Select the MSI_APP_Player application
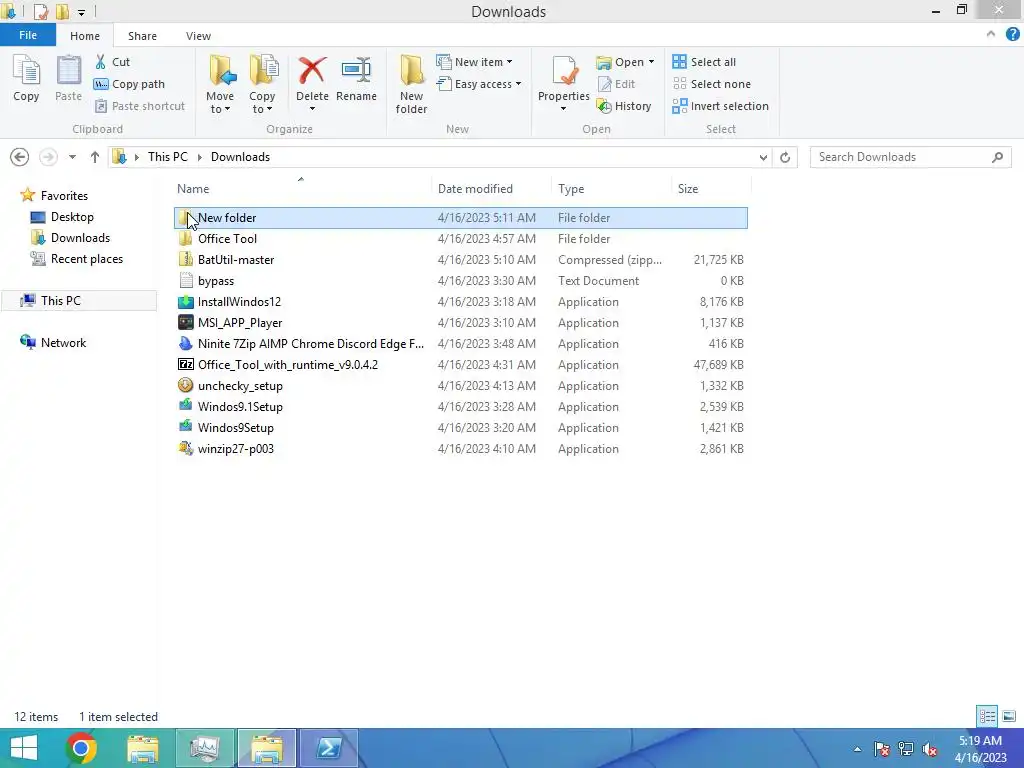The height and width of the screenshot is (768, 1024). (460, 323)
